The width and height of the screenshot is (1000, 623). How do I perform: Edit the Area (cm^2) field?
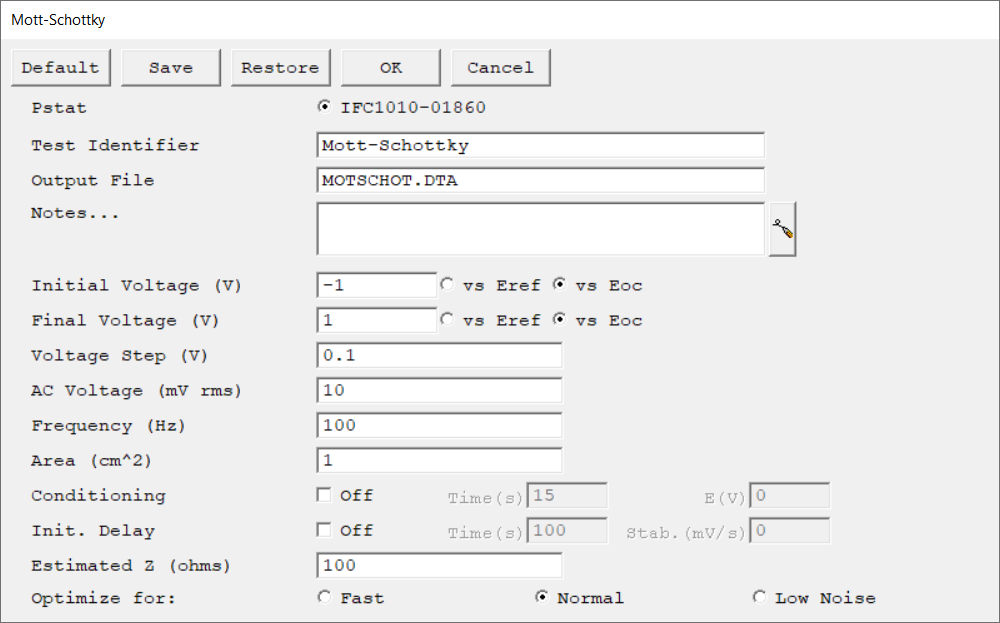[439, 460]
